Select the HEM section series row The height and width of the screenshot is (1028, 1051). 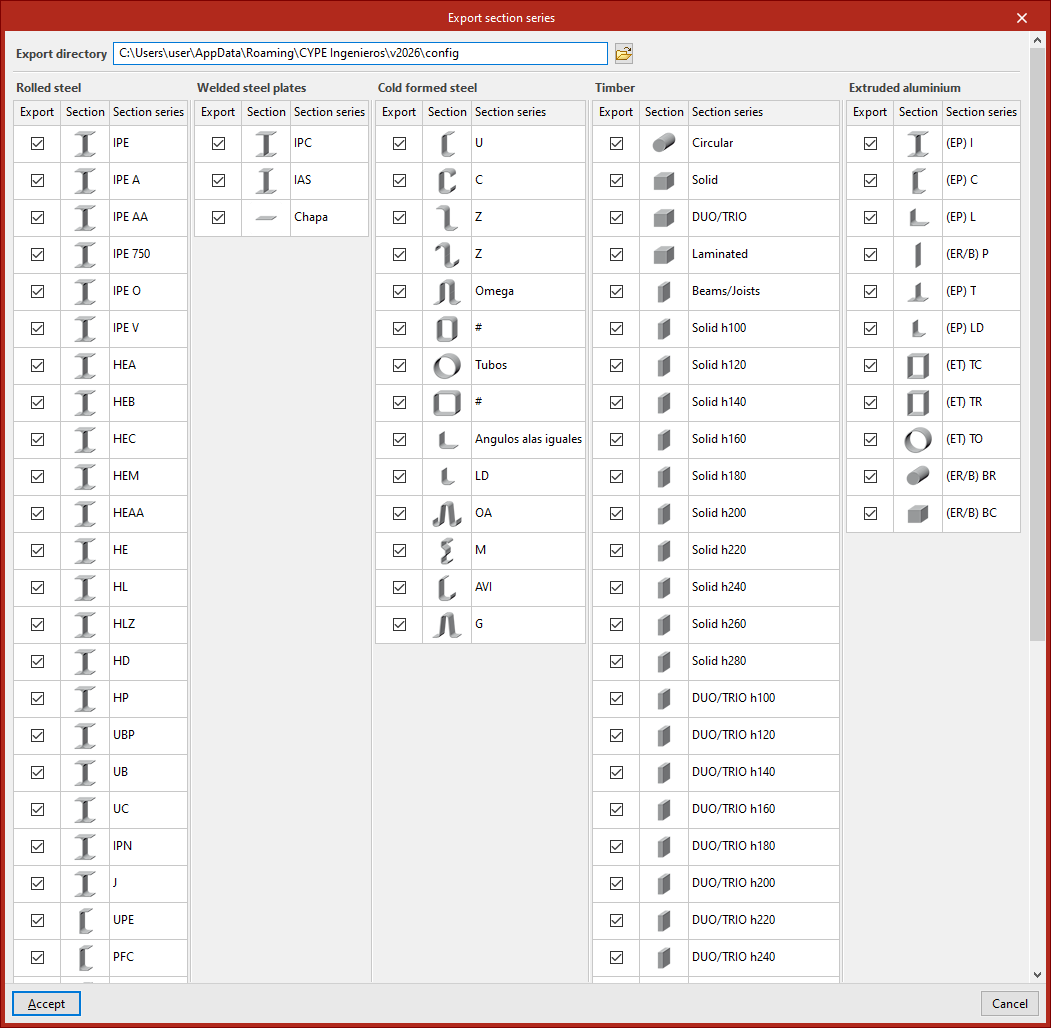pyautogui.click(x=101, y=476)
